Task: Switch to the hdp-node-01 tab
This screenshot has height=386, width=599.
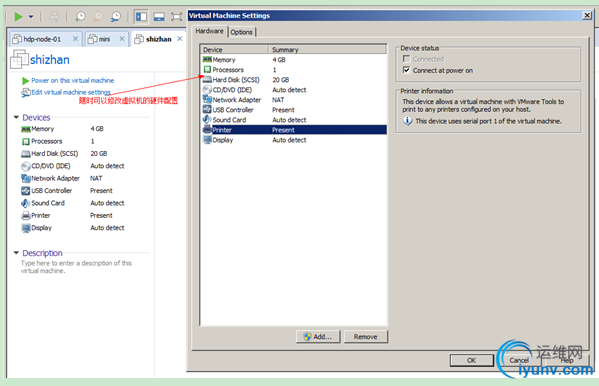Action: click(x=42, y=39)
